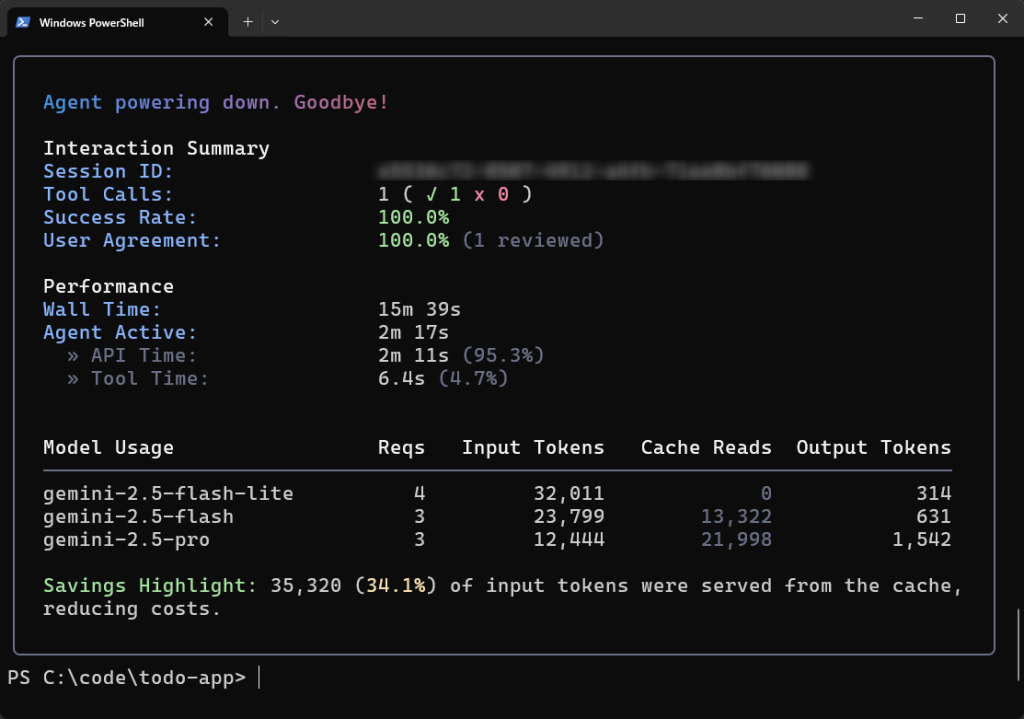
Task: Click the PowerShell icon in the tab
Action: coord(22,22)
